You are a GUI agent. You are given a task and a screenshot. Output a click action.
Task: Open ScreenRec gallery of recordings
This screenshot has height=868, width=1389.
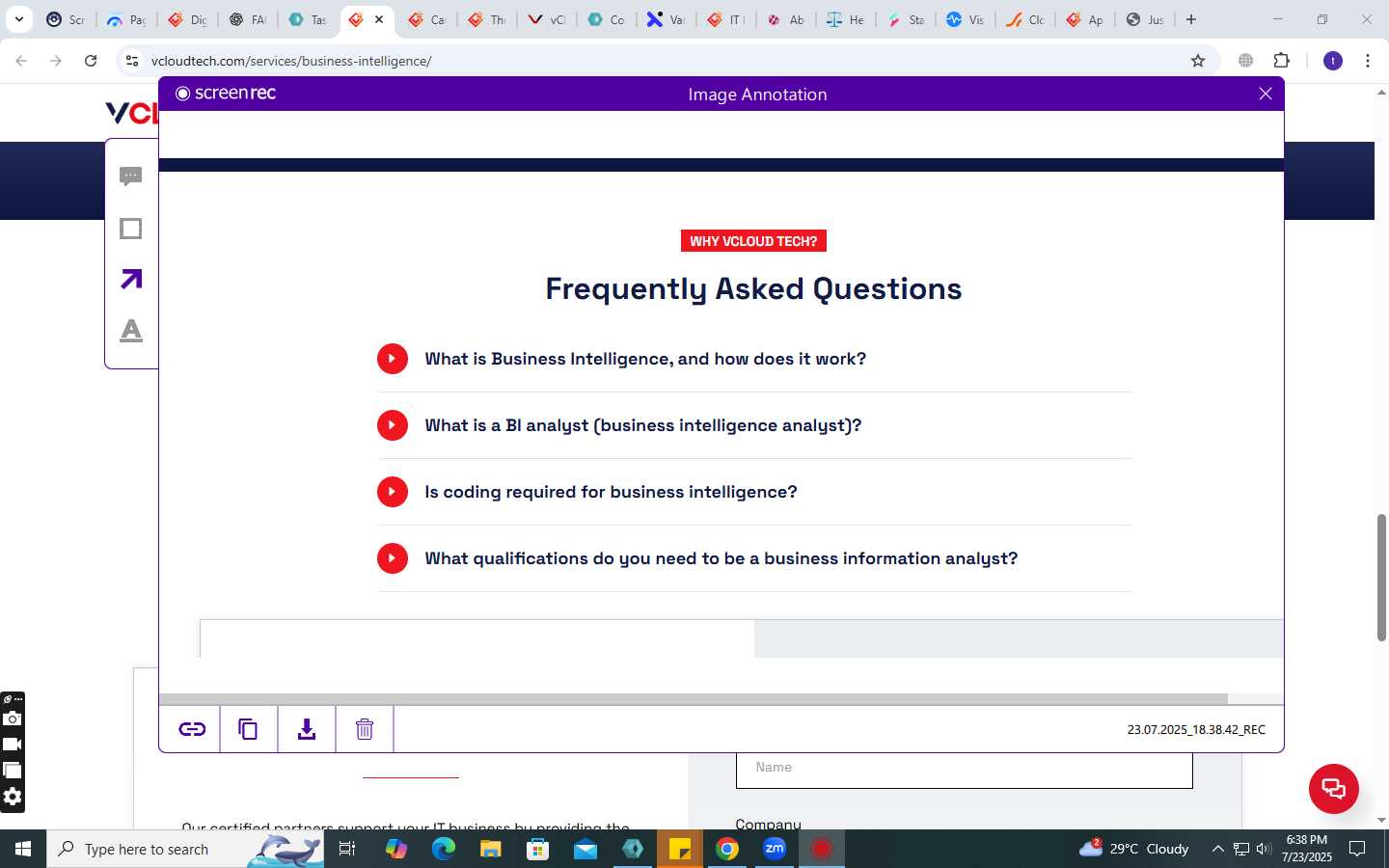pos(13,771)
